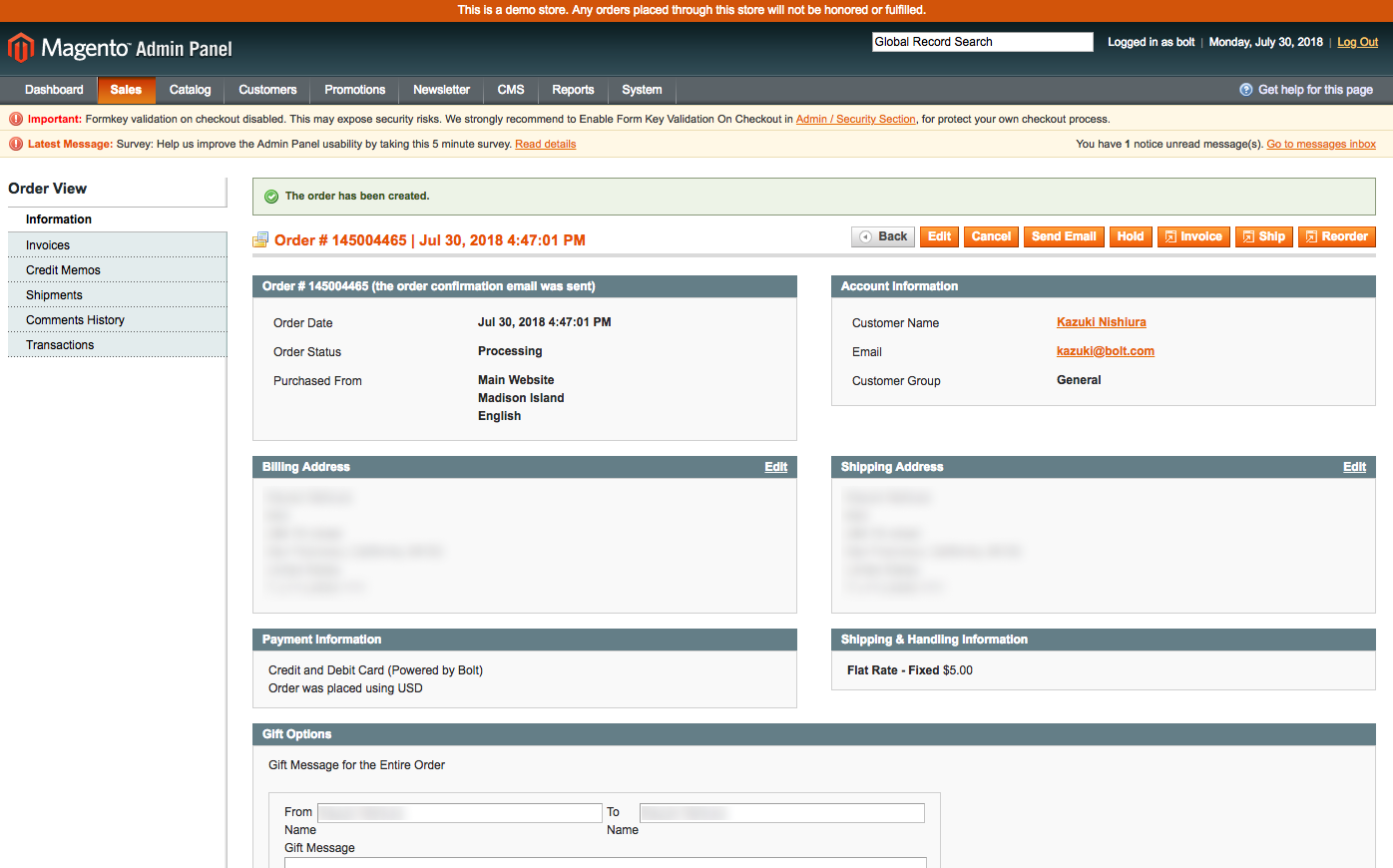Open the Promotions menu

[354, 90]
